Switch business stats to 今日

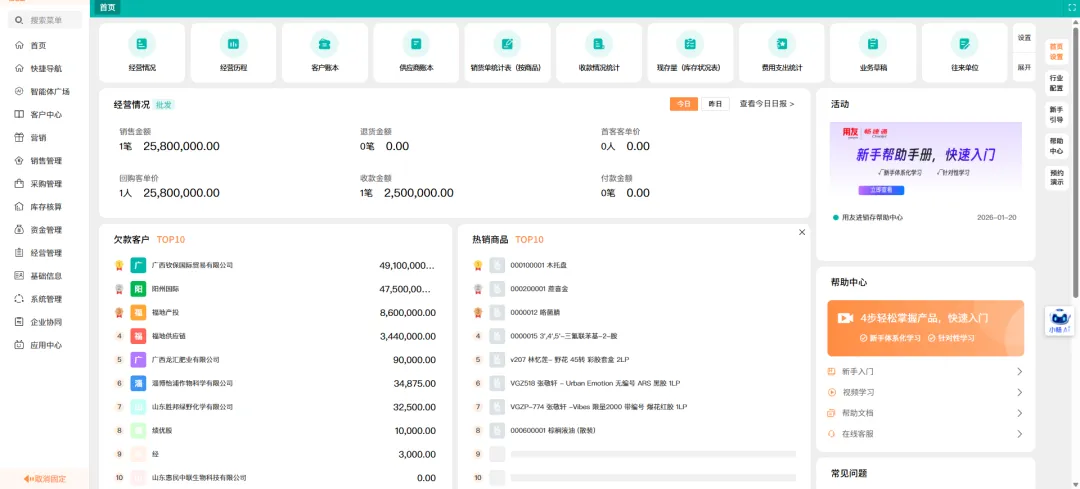click(683, 104)
